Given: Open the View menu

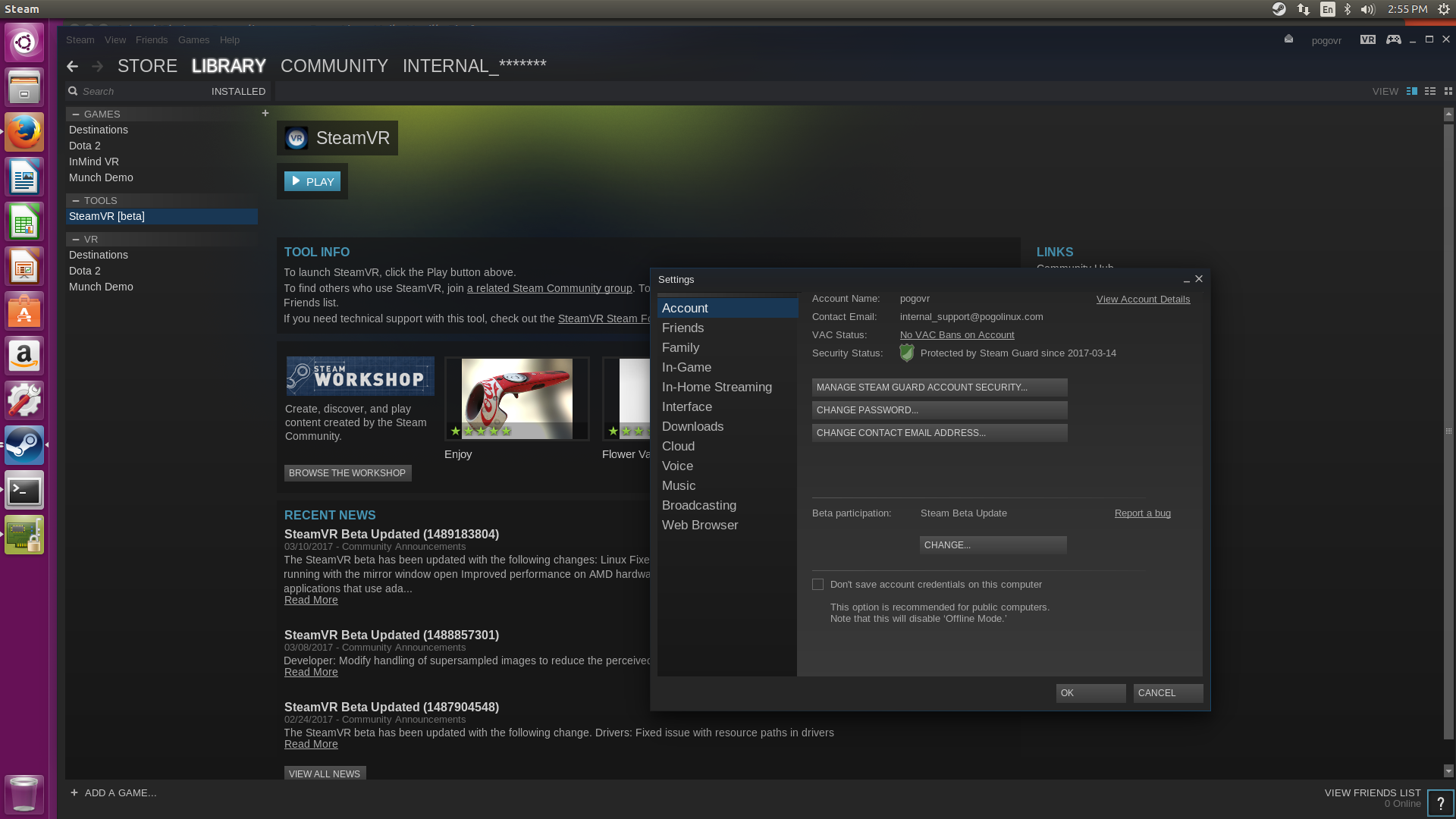Looking at the screenshot, I should coord(115,40).
